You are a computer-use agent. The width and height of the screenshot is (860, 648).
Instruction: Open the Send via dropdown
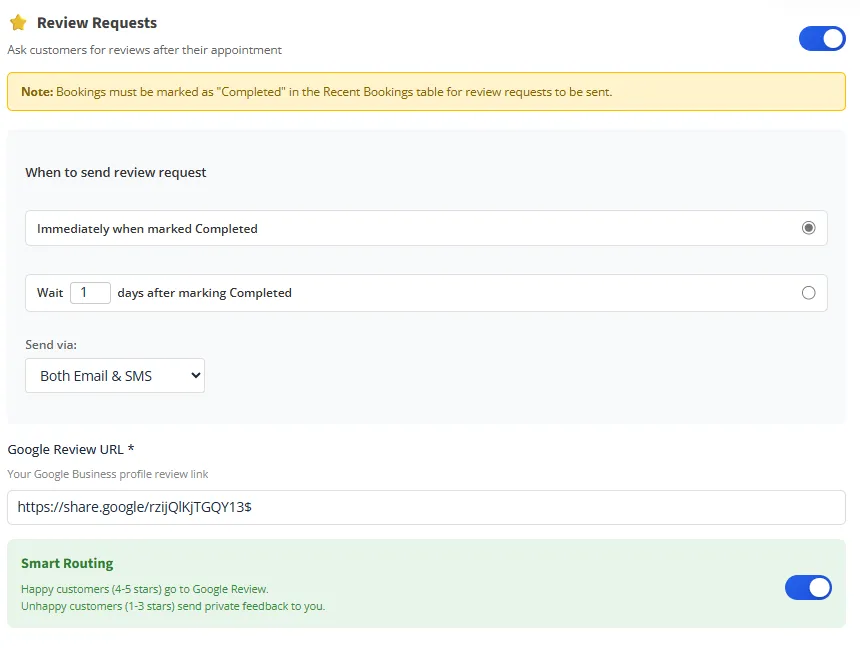coord(114,377)
